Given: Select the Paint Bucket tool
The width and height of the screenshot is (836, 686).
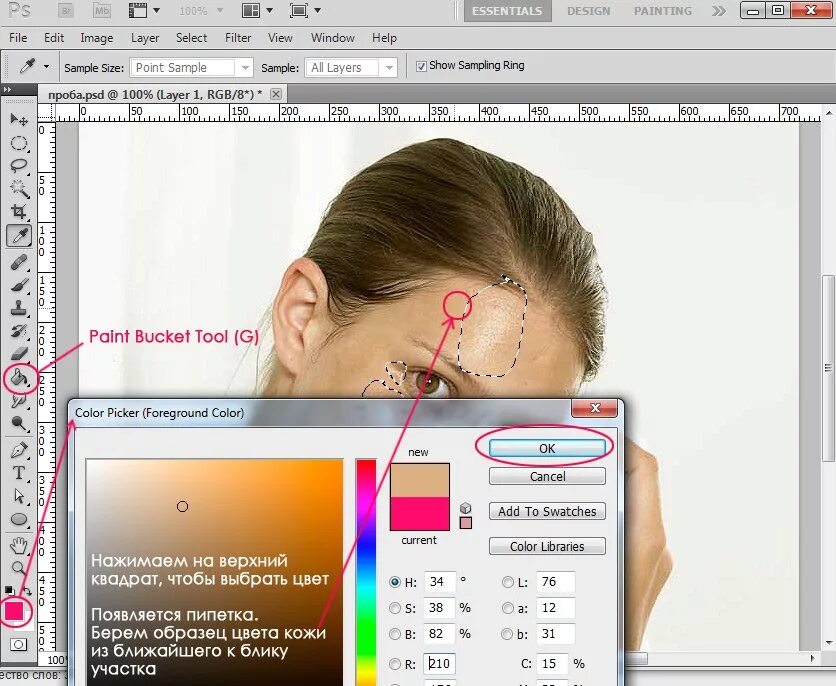Looking at the screenshot, I should point(19,378).
